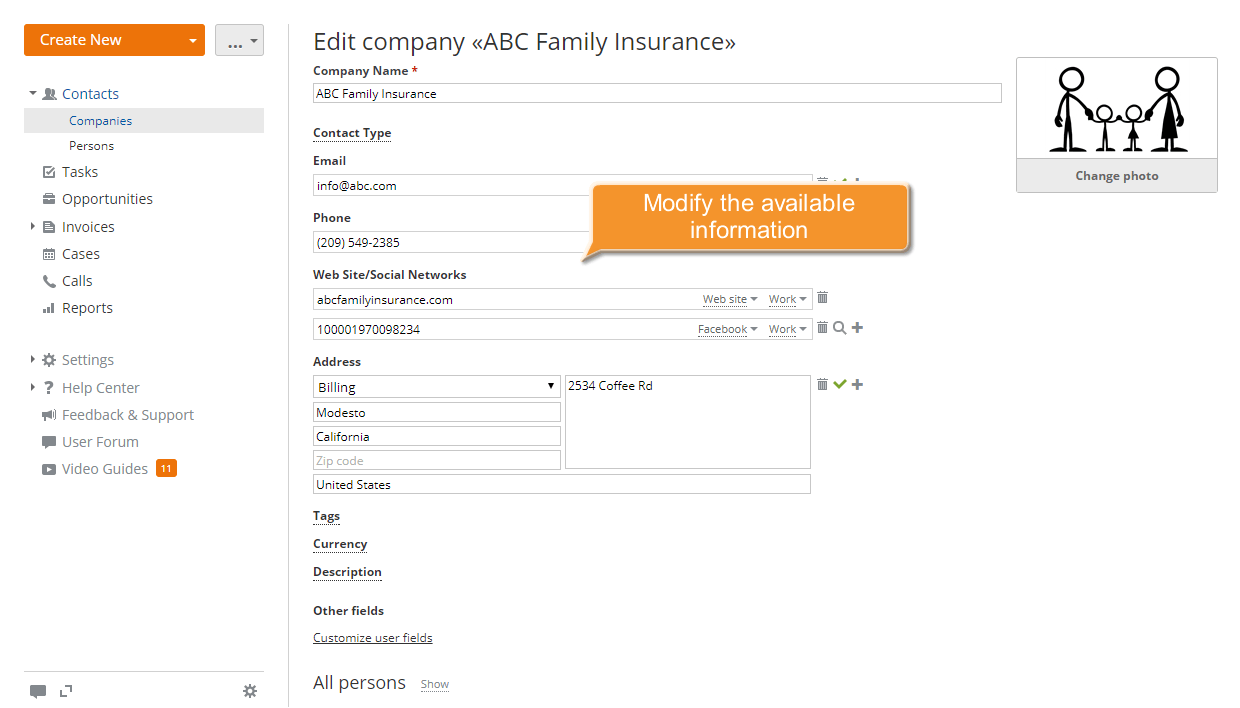This screenshot has width=1240, height=708.
Task: Click the expand window icon in sidebar footer
Action: (66, 691)
